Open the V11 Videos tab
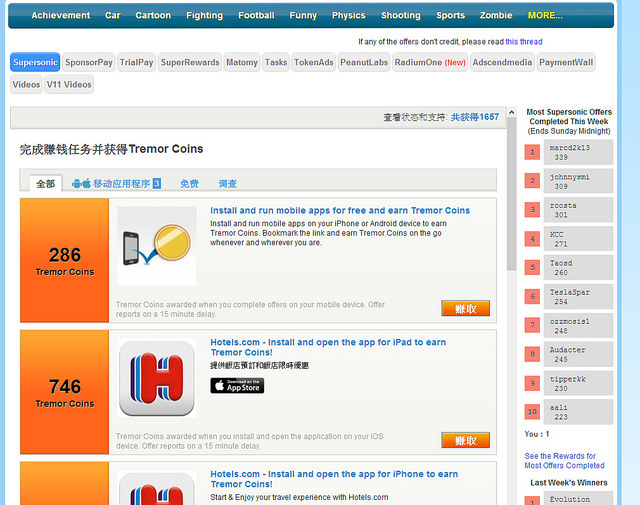The height and width of the screenshot is (505, 640). (71, 85)
